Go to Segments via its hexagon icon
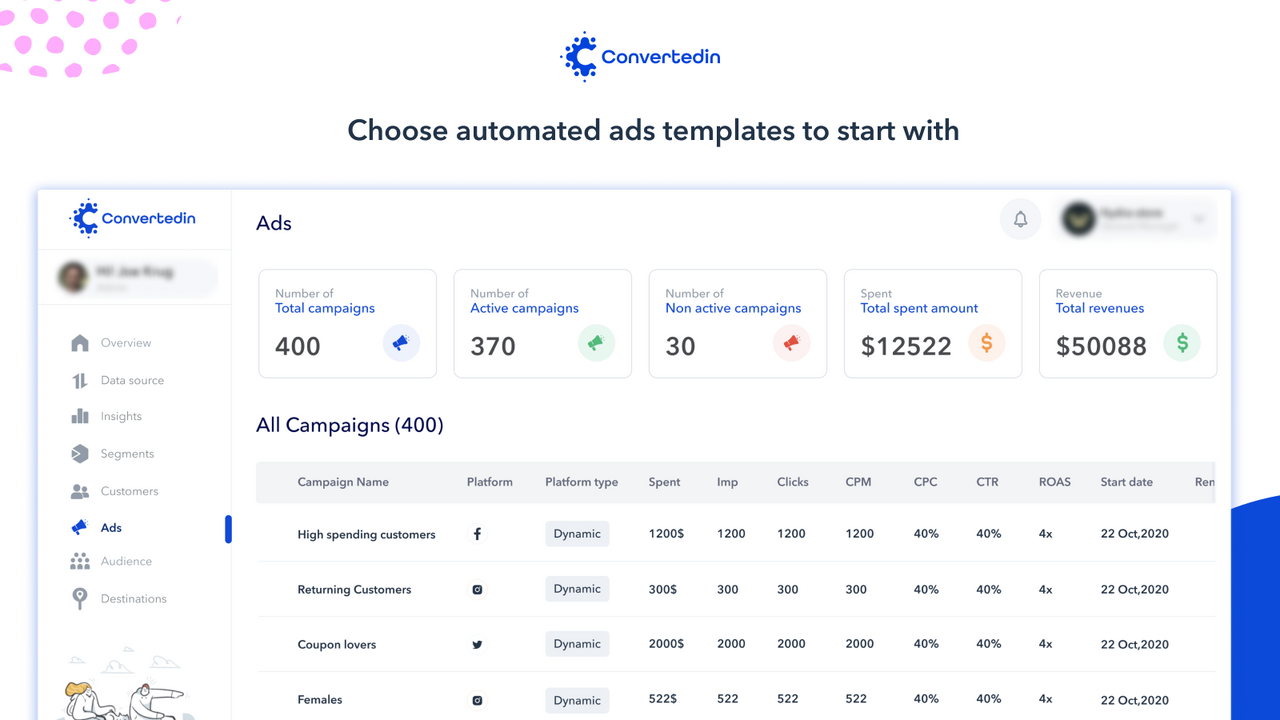 click(80, 454)
